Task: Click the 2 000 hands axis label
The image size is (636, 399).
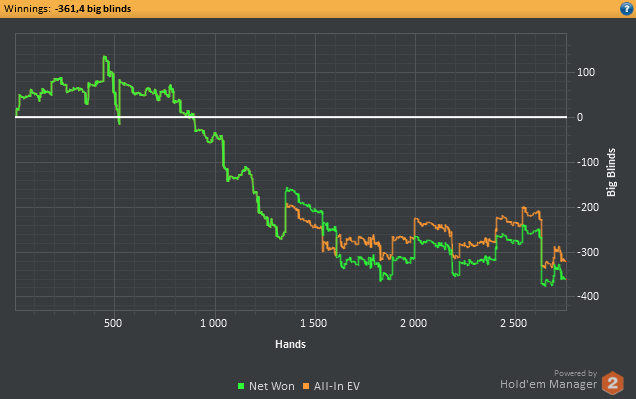Action: [413, 323]
